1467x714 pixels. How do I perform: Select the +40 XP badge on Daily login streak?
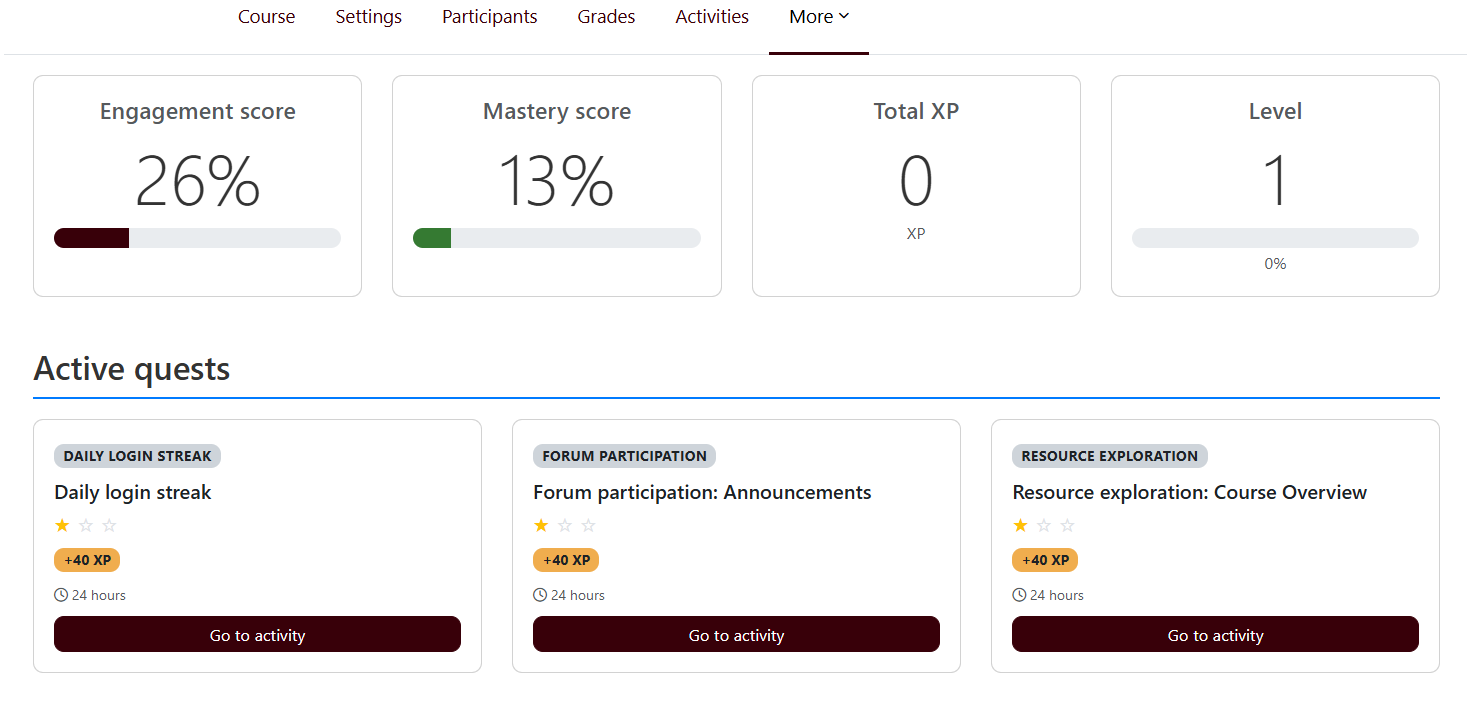(86, 559)
